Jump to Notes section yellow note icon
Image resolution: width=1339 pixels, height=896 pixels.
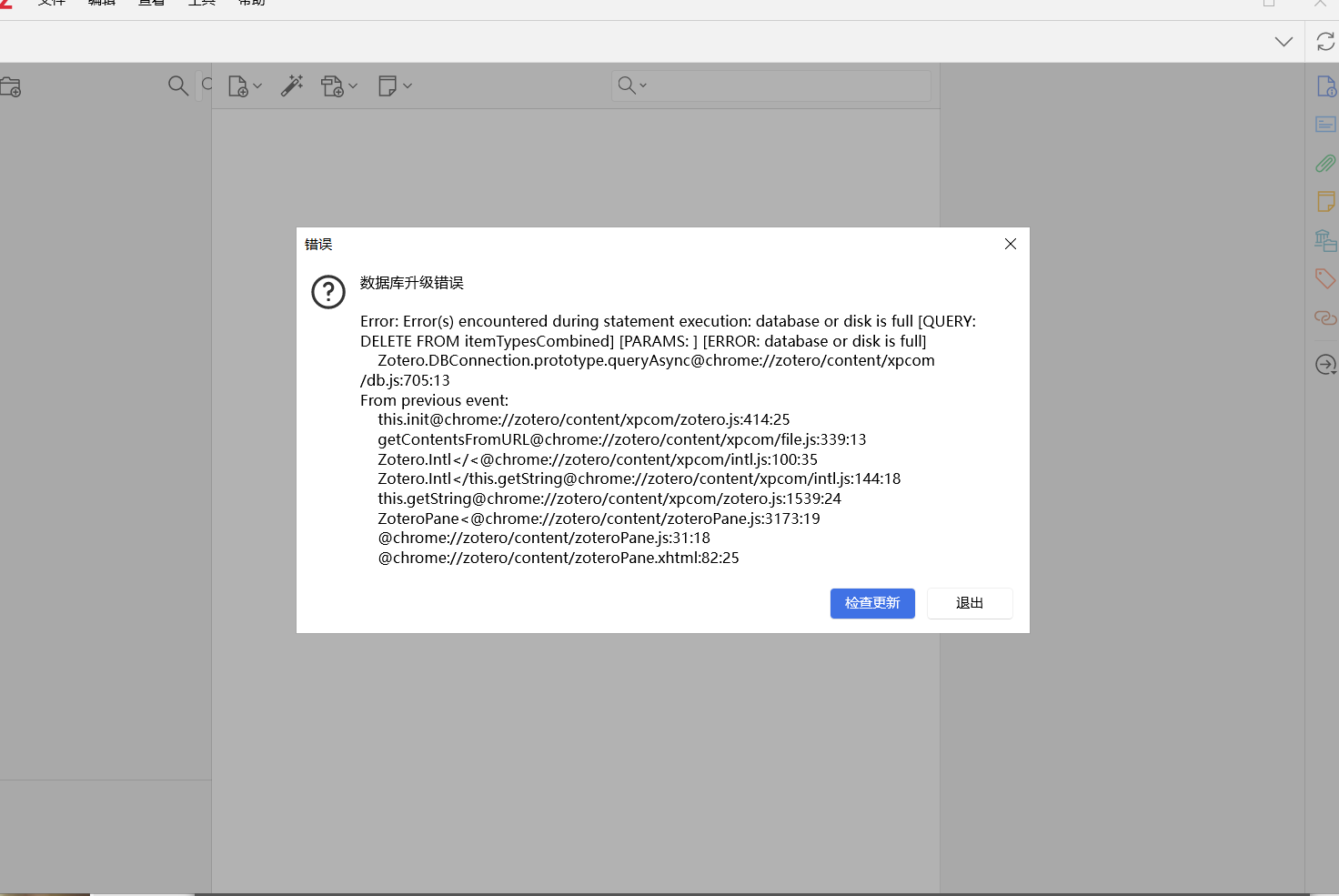[1325, 201]
